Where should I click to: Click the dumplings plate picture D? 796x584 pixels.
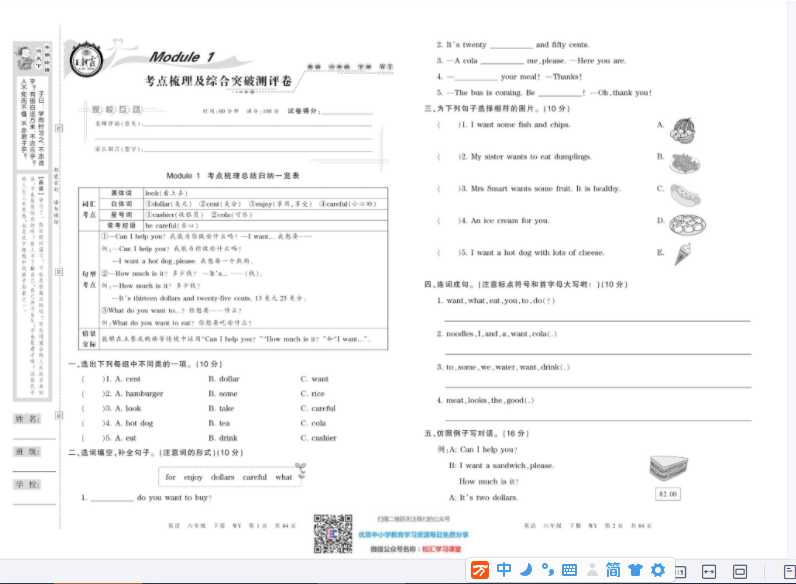click(687, 224)
